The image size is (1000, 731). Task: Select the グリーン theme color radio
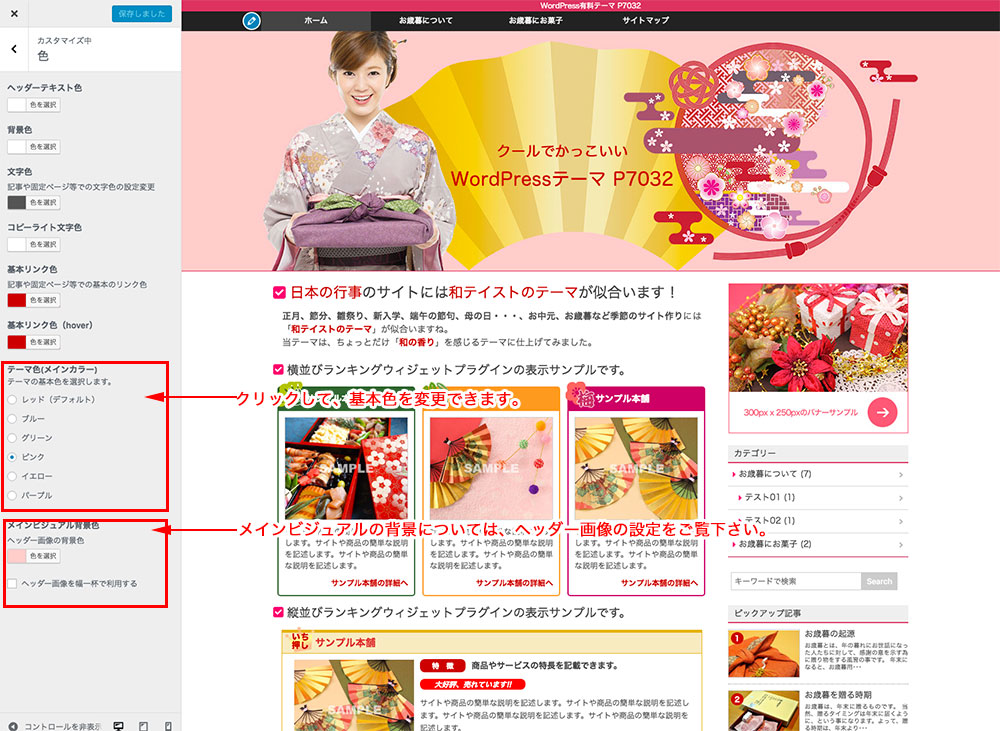point(12,438)
